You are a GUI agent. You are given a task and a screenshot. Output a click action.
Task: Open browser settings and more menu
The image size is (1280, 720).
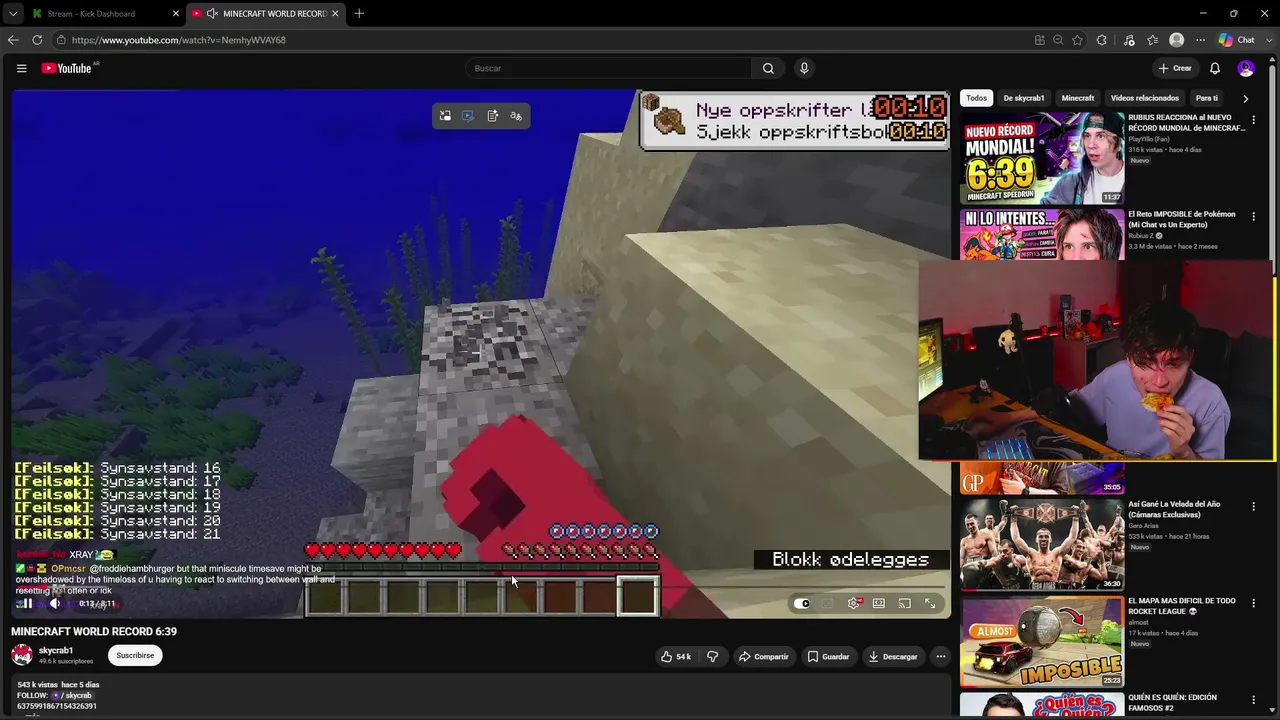pos(1200,40)
